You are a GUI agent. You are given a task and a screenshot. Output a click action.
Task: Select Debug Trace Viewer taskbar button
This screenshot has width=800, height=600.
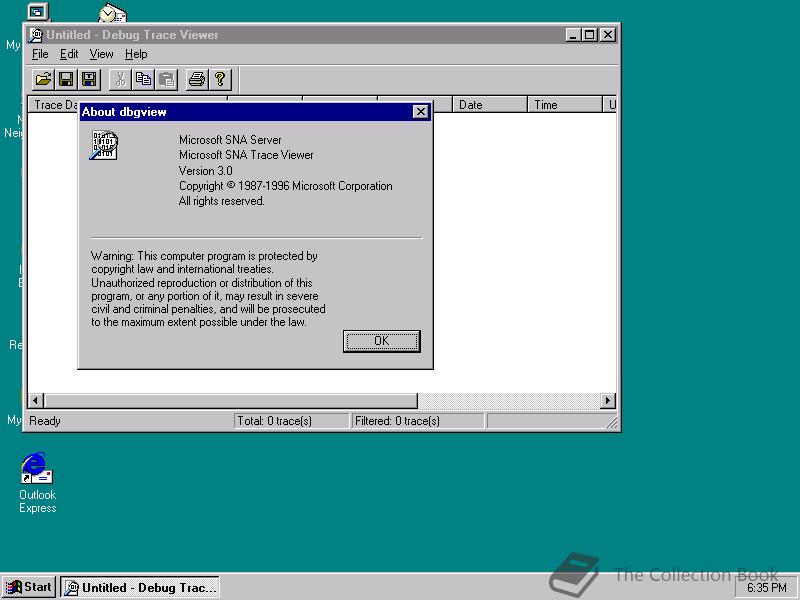140,587
